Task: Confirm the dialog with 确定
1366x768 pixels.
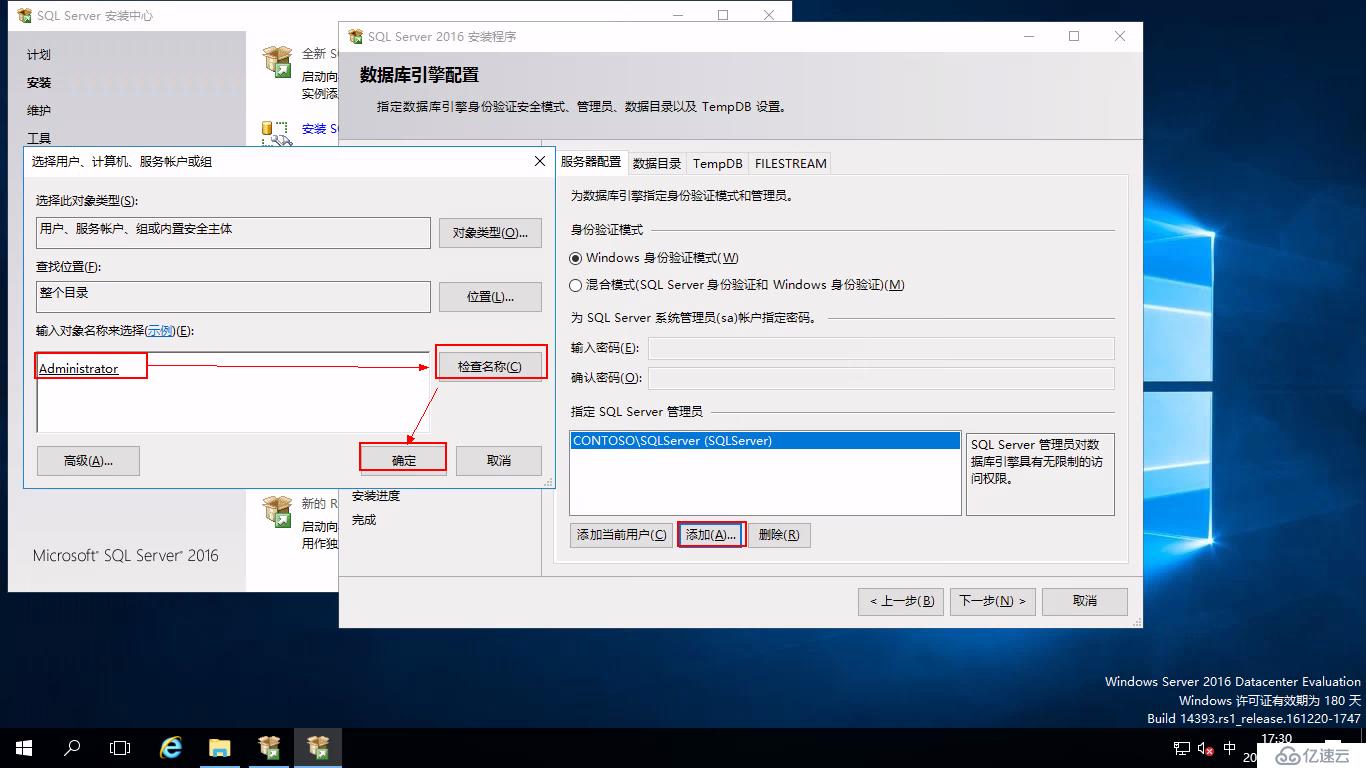Action: (x=403, y=461)
